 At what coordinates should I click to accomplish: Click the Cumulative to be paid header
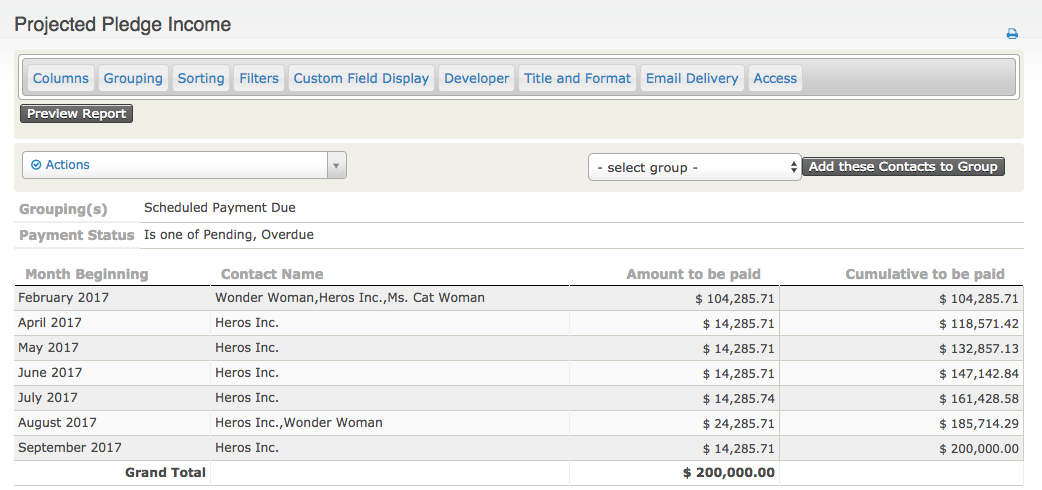[x=924, y=274]
